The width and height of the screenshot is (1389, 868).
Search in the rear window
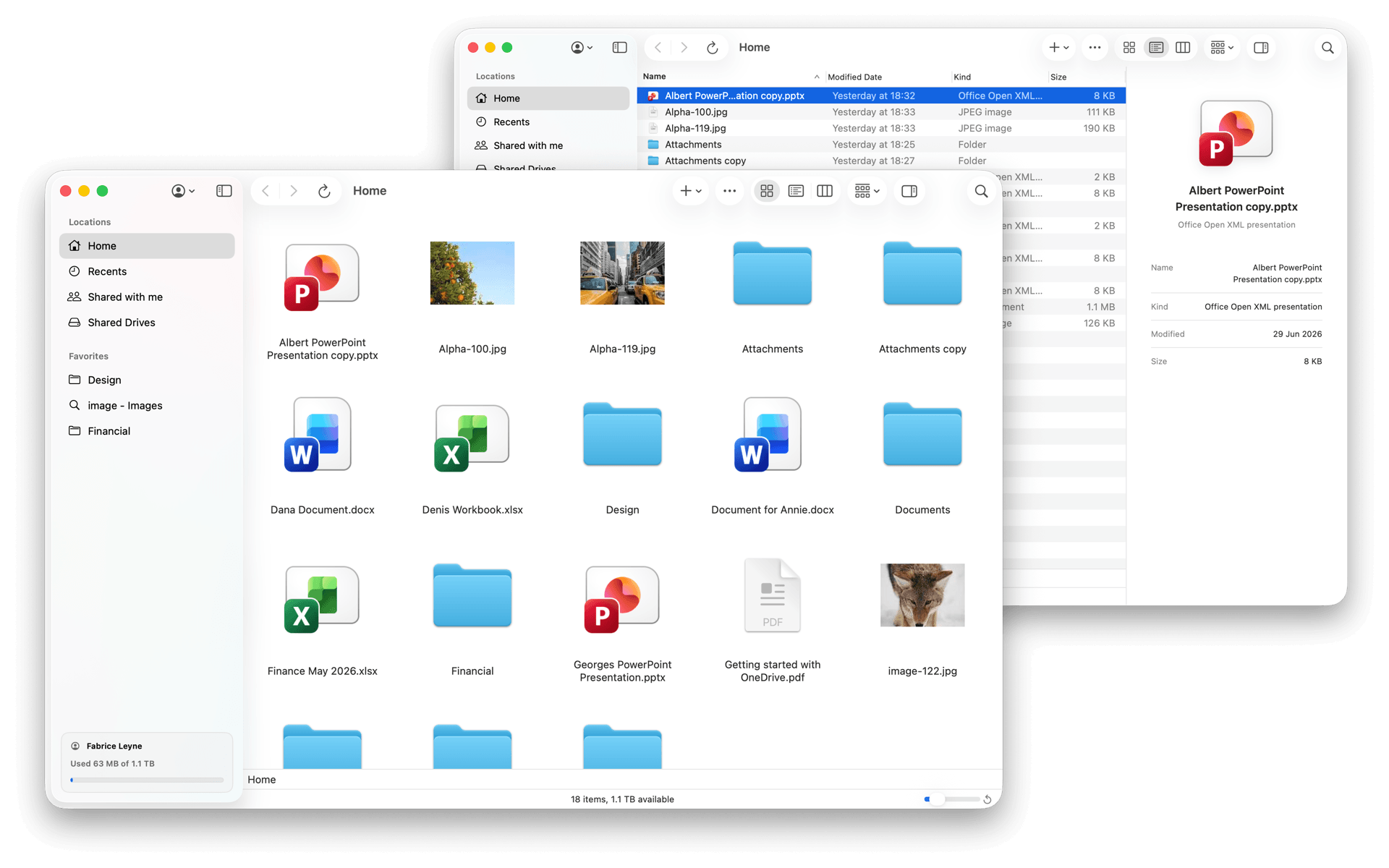(x=1328, y=48)
